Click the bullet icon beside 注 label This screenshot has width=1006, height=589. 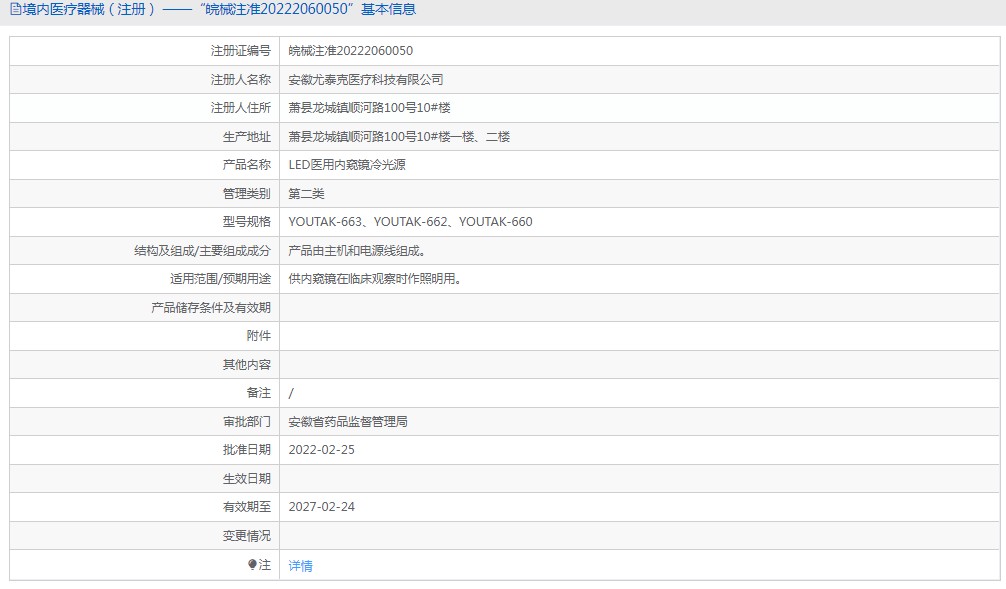click(252, 565)
